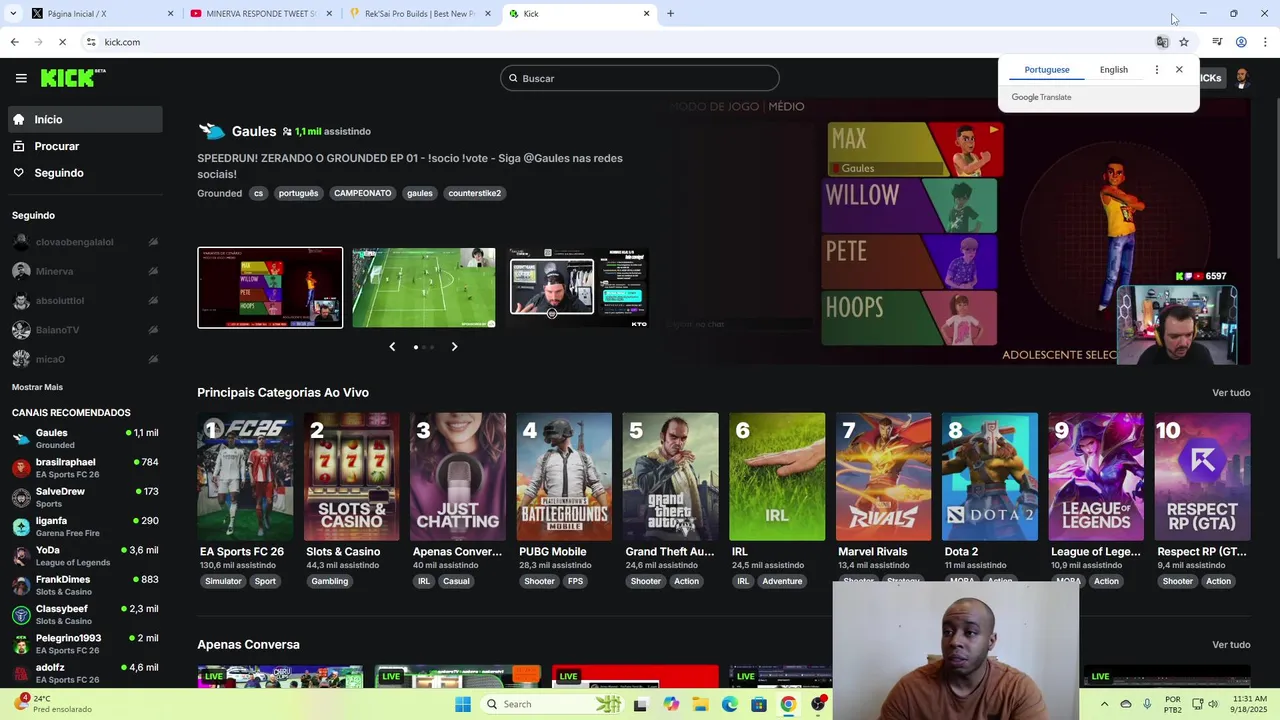
Task: Open the Grounded category link
Action: pos(219,193)
